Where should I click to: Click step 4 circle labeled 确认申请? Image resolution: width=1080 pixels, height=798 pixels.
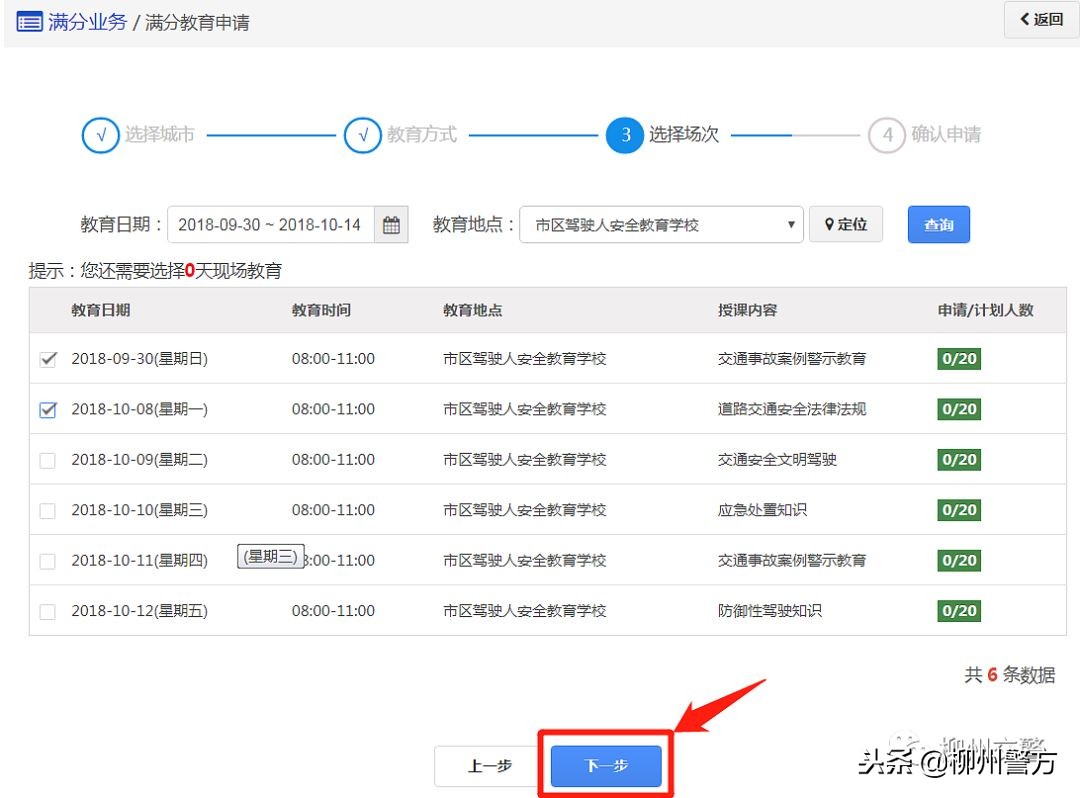click(x=887, y=135)
